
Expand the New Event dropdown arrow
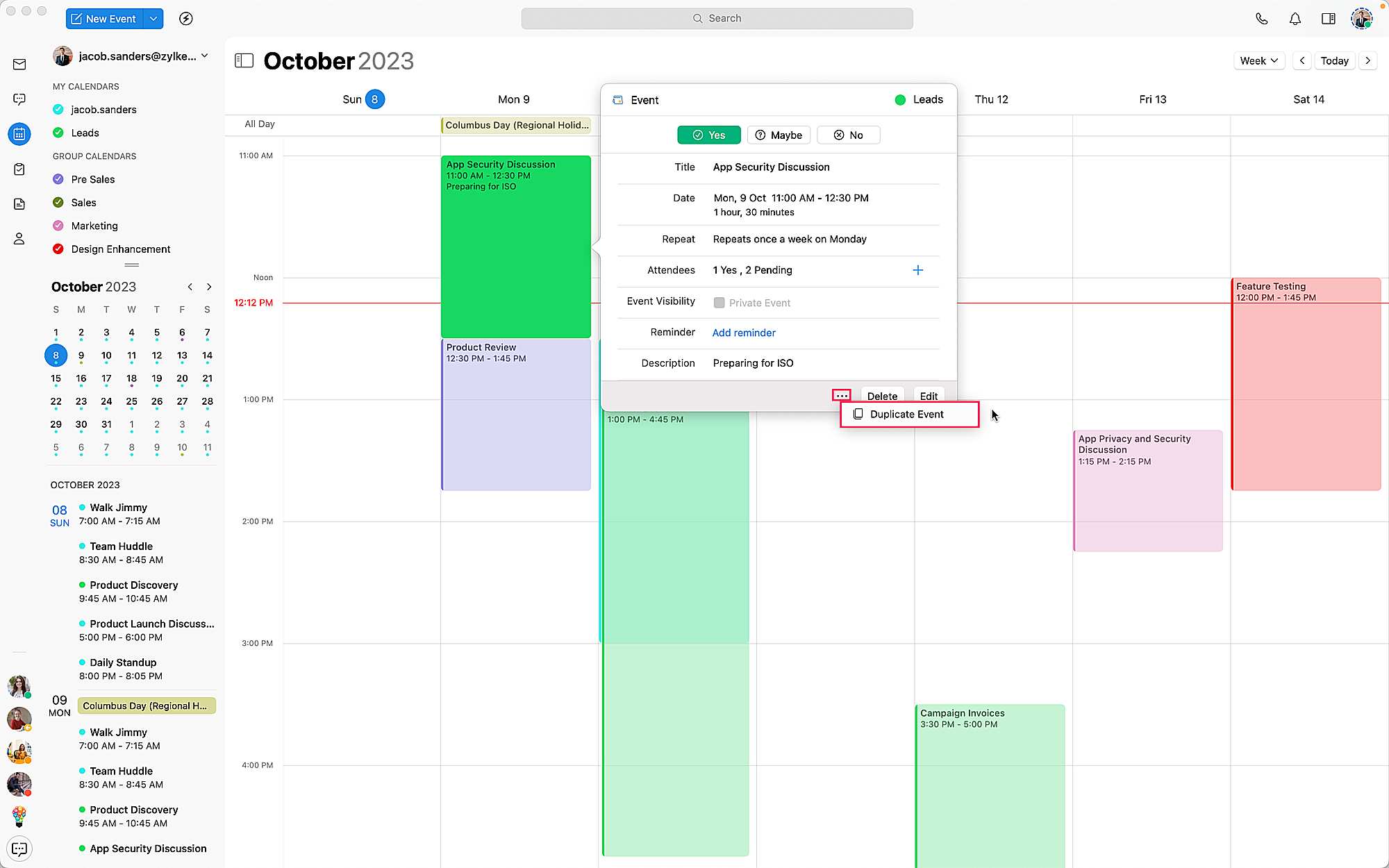pos(153,19)
